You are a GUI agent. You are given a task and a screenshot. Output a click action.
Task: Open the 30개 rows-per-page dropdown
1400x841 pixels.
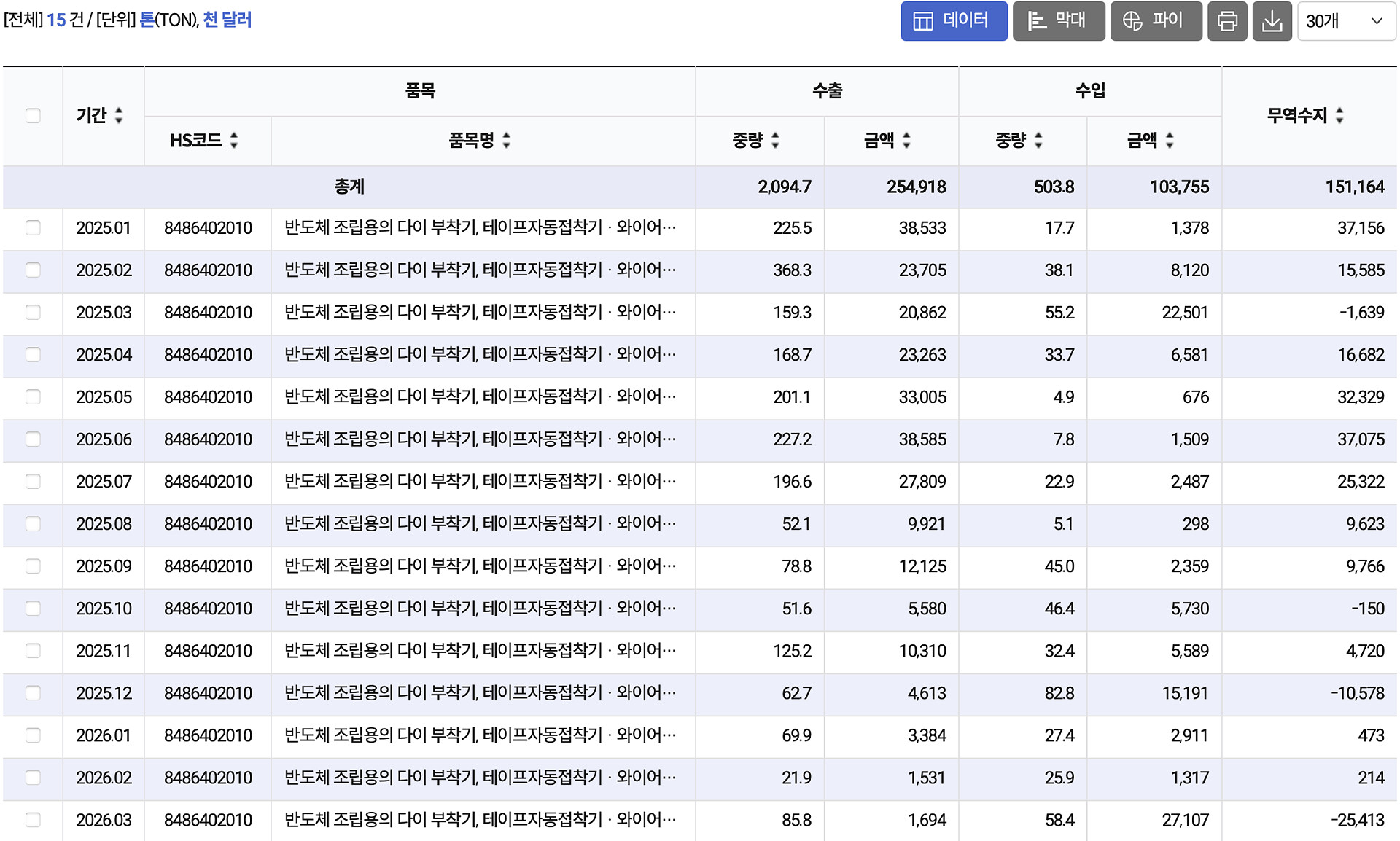[x=1345, y=20]
